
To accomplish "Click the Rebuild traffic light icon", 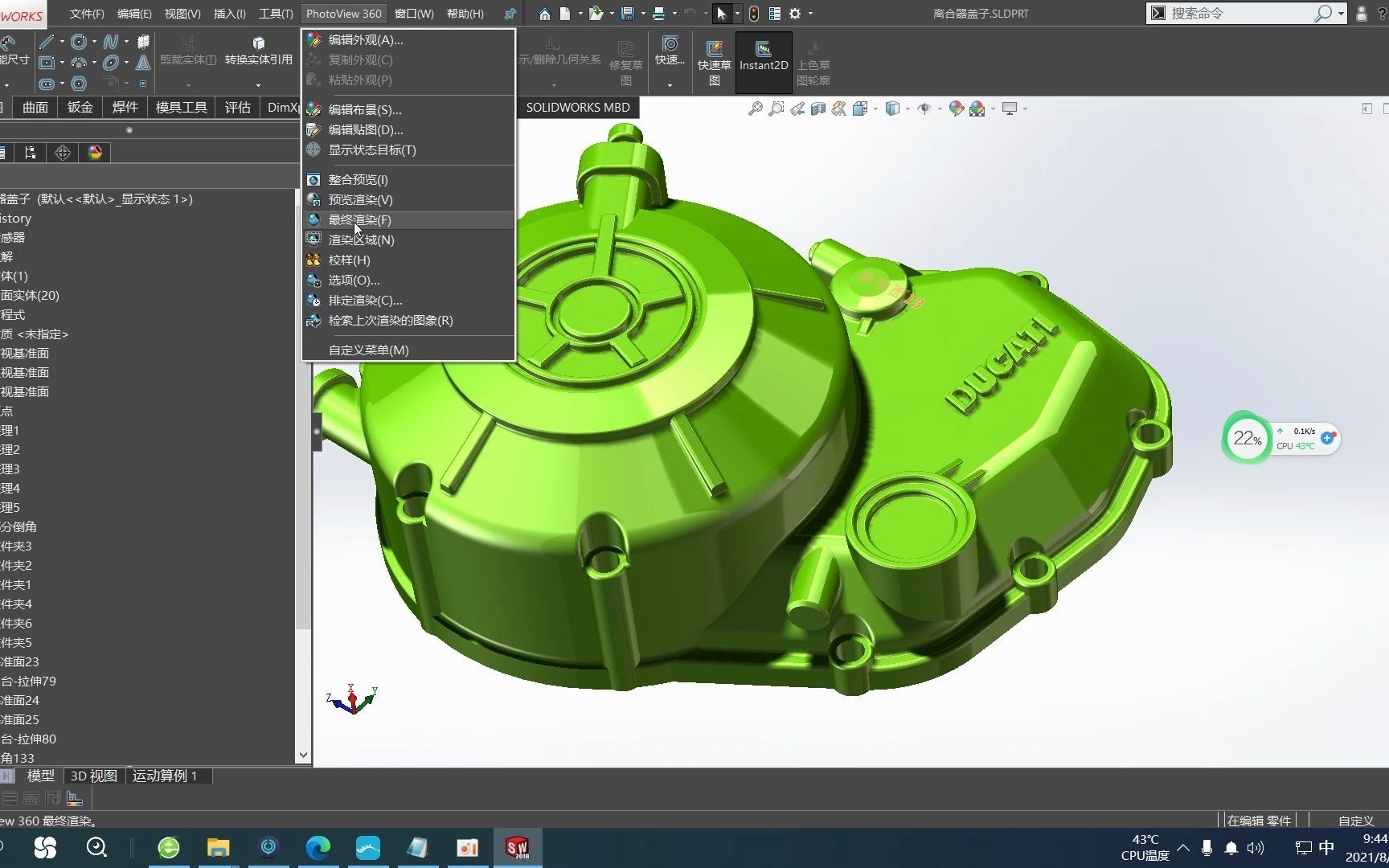I will (x=754, y=14).
